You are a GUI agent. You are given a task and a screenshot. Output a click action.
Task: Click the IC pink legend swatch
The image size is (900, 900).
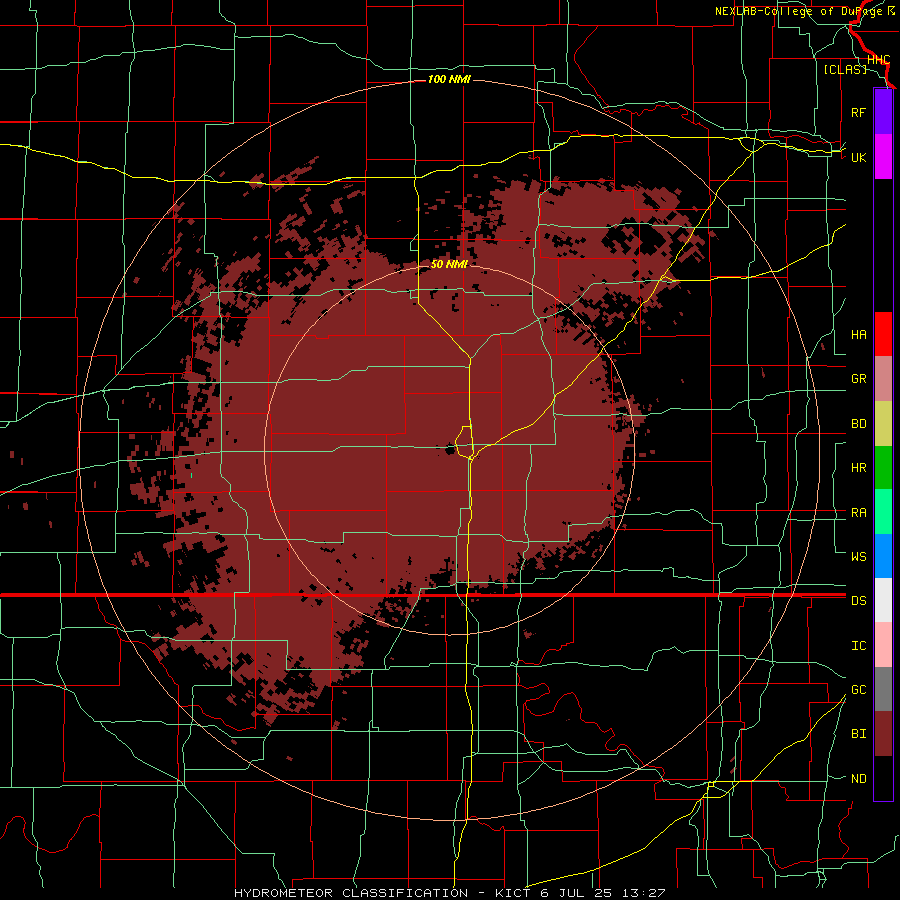click(883, 645)
